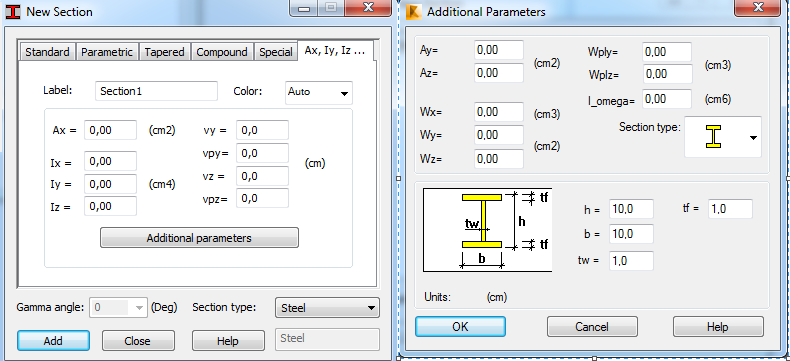The image size is (790, 361).
Task: Click Help in the New Section window
Action: tap(227, 341)
